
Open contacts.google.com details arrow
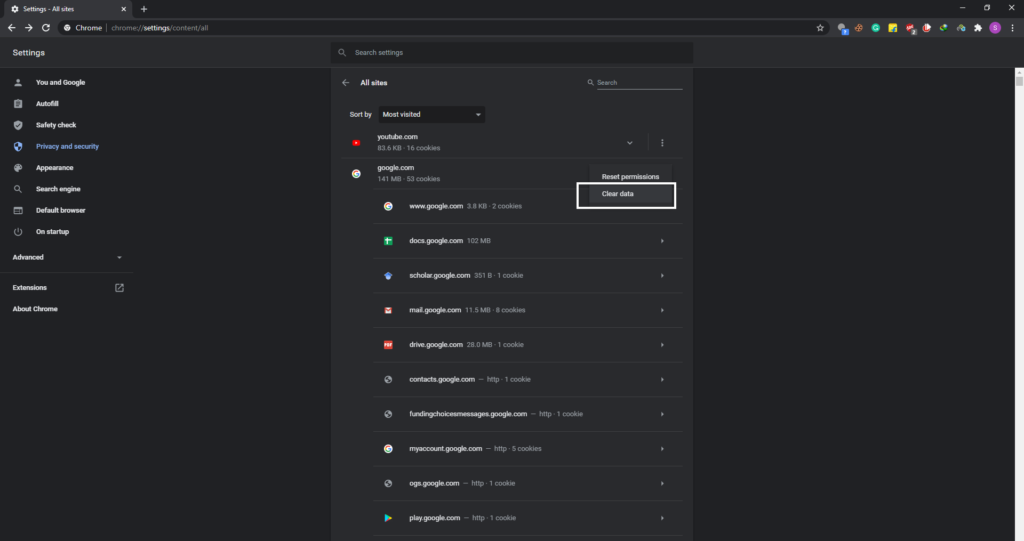click(x=662, y=380)
